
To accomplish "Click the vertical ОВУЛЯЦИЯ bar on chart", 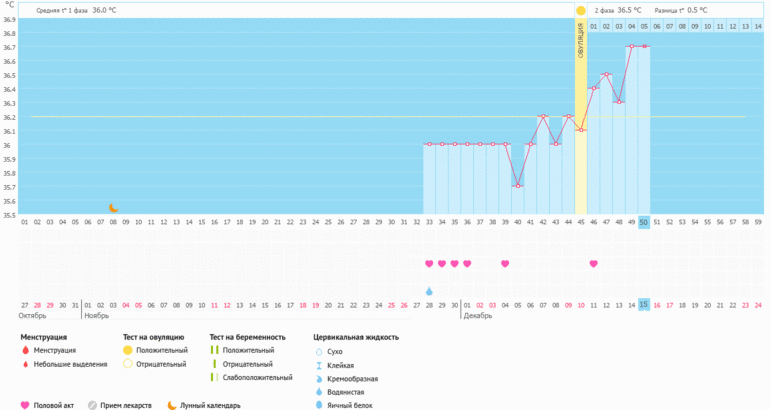I will click(581, 120).
